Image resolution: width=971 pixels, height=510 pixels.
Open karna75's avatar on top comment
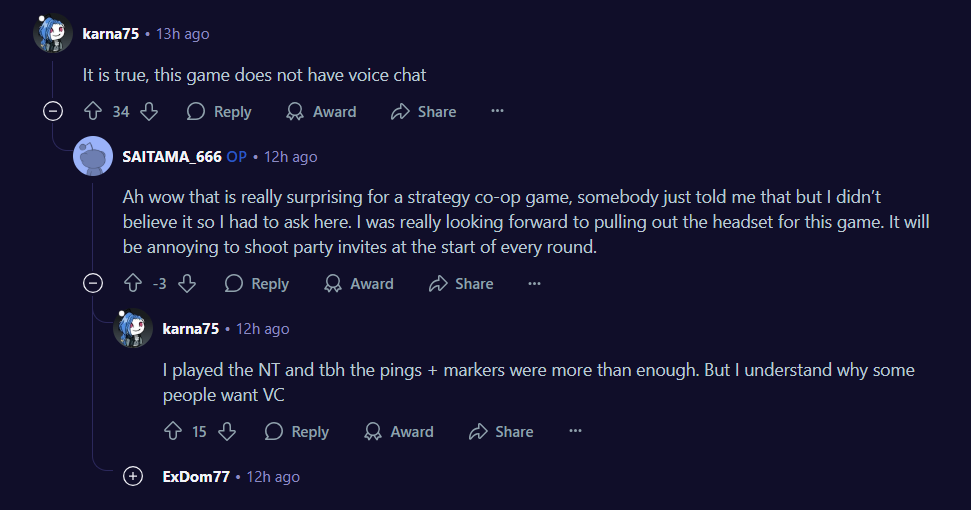(x=53, y=34)
